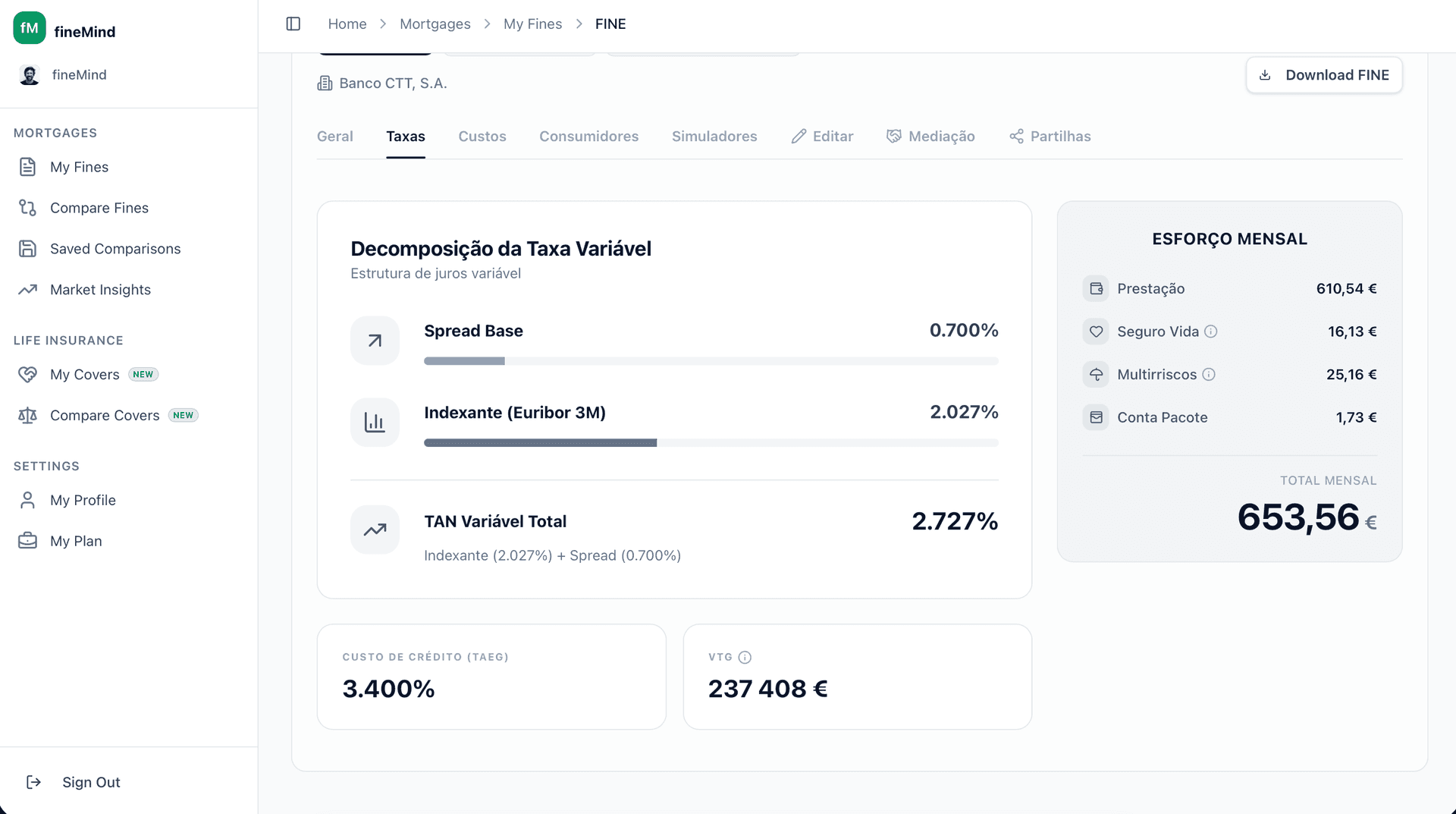
Task: Switch to the Custos tab
Action: pos(482,137)
